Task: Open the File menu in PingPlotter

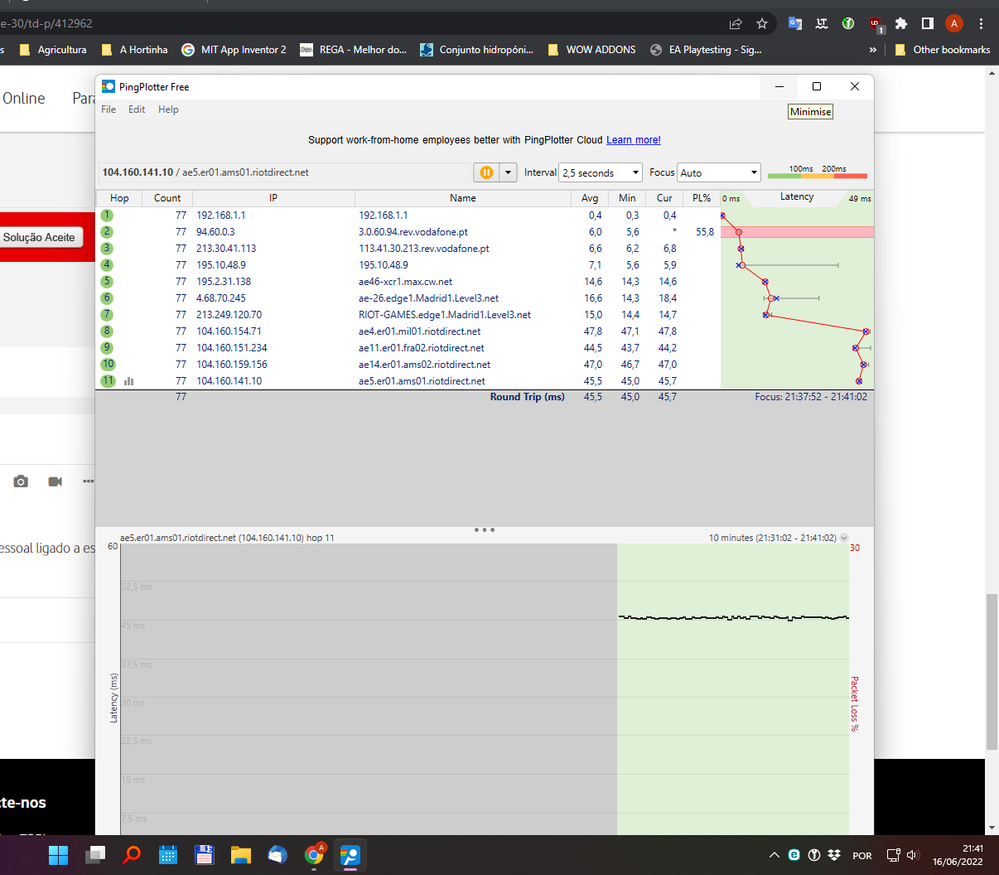Action: click(108, 110)
